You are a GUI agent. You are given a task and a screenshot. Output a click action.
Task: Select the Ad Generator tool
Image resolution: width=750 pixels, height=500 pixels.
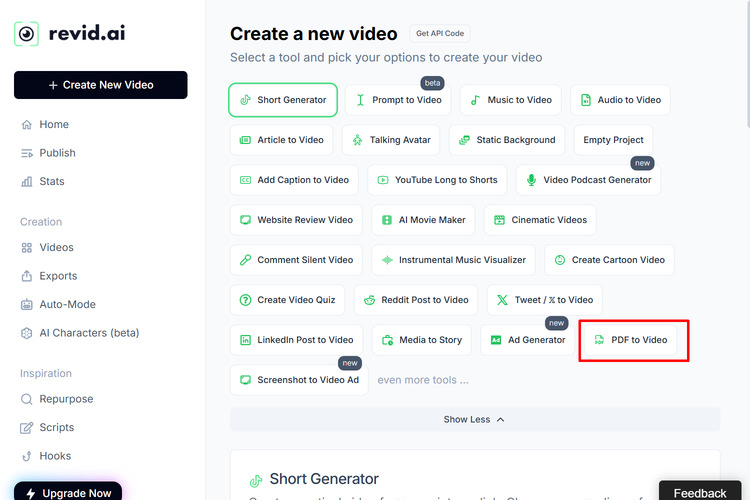tap(528, 340)
